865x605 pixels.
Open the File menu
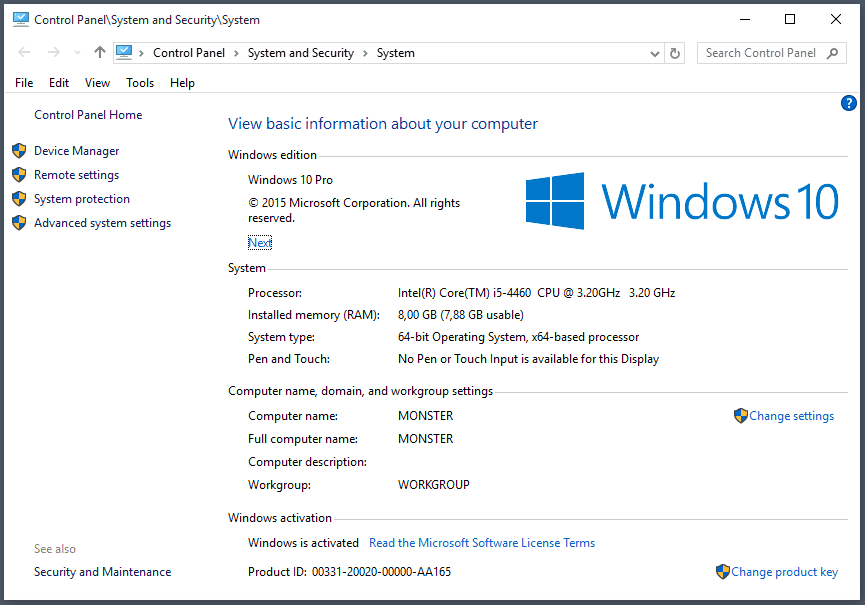[x=24, y=83]
